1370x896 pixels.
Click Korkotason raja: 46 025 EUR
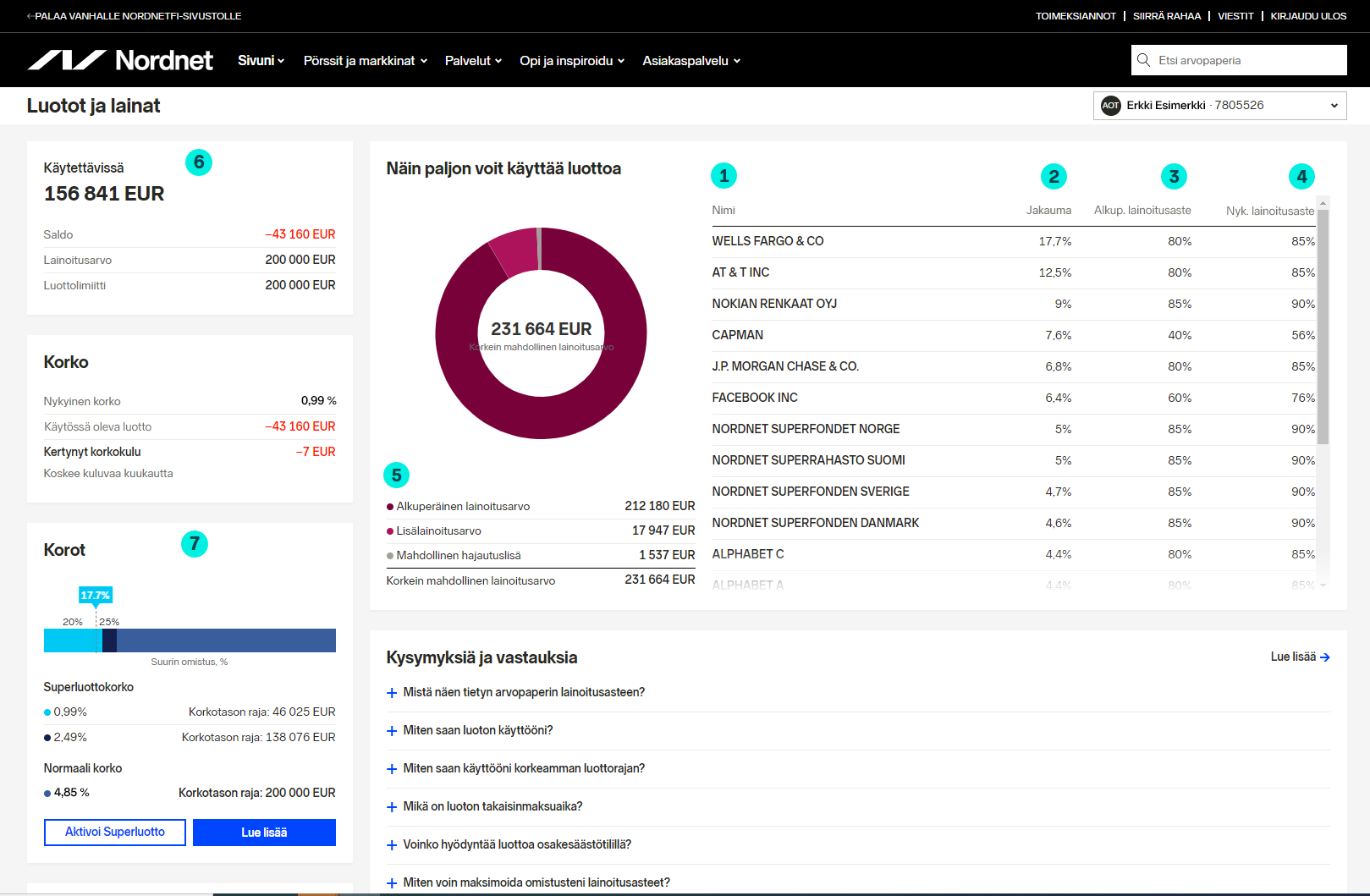pos(262,712)
